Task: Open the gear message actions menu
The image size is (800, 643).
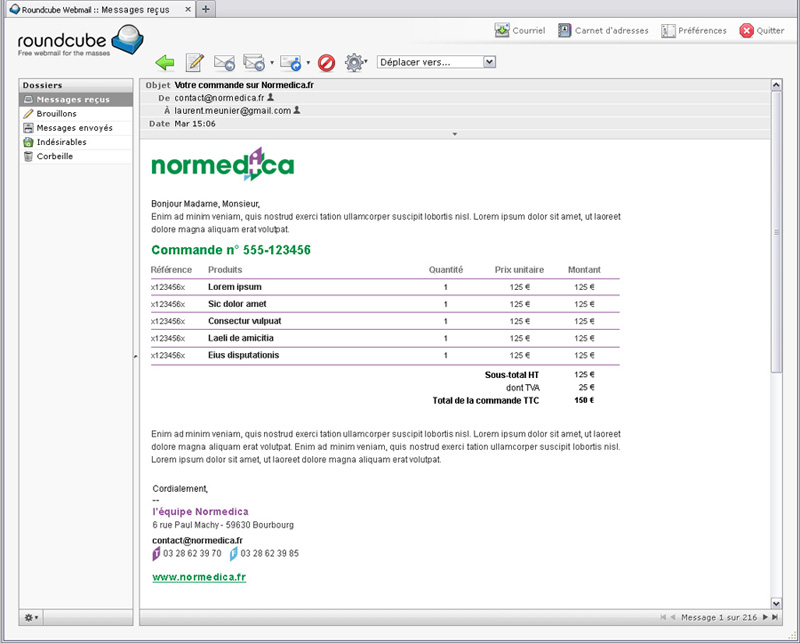Action: [x=354, y=62]
